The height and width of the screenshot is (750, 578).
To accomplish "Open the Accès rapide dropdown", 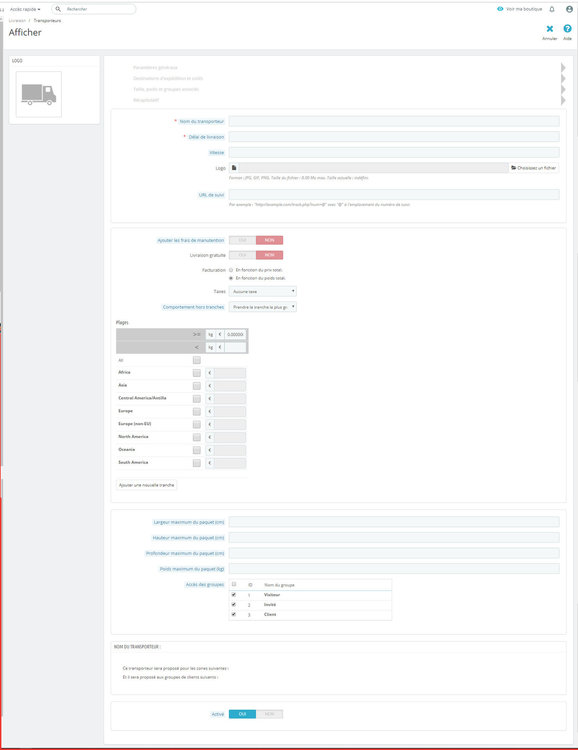I will (x=25, y=9).
